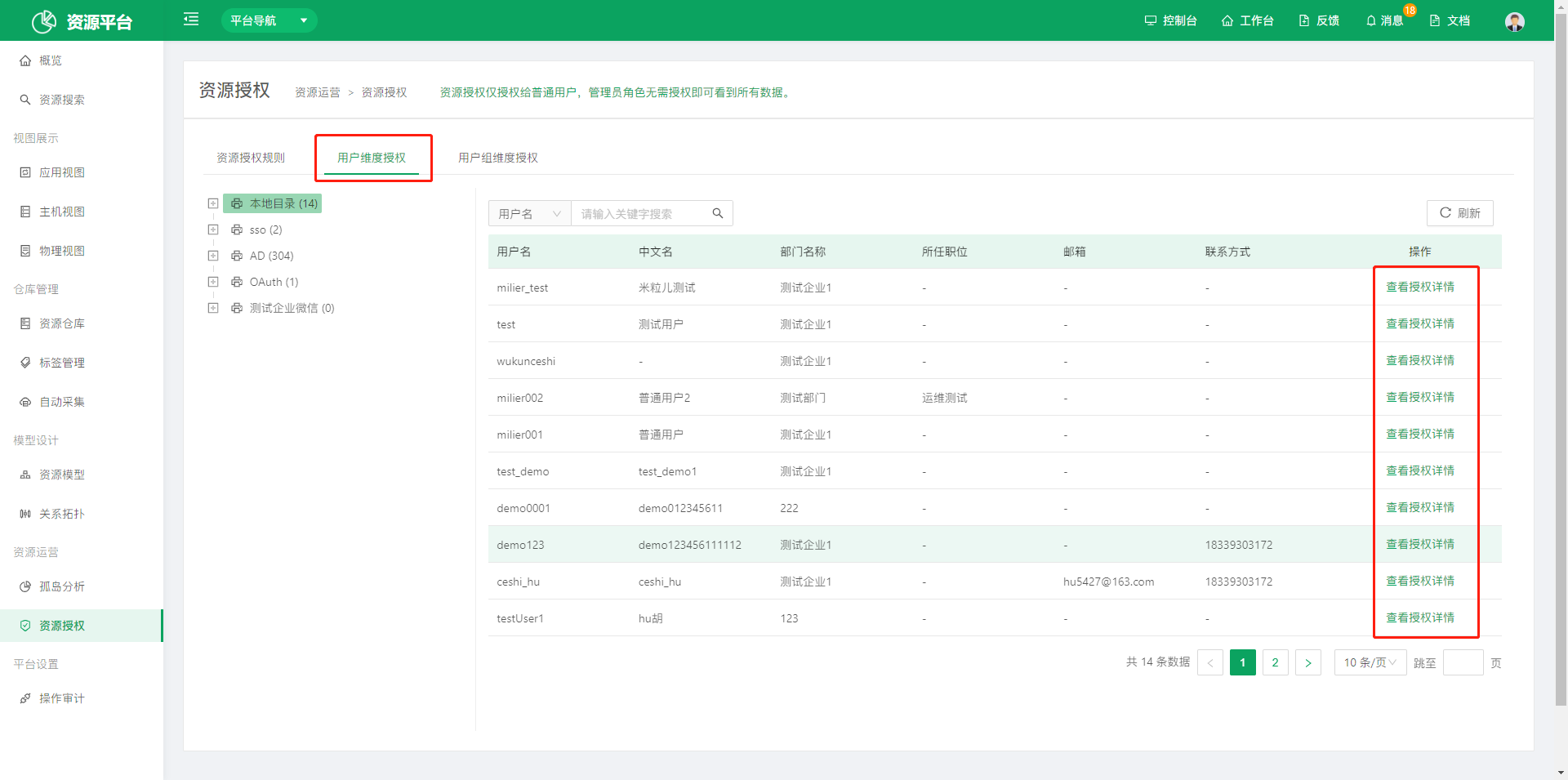
Task: Select the OAuth (1) directory
Action: click(265, 282)
